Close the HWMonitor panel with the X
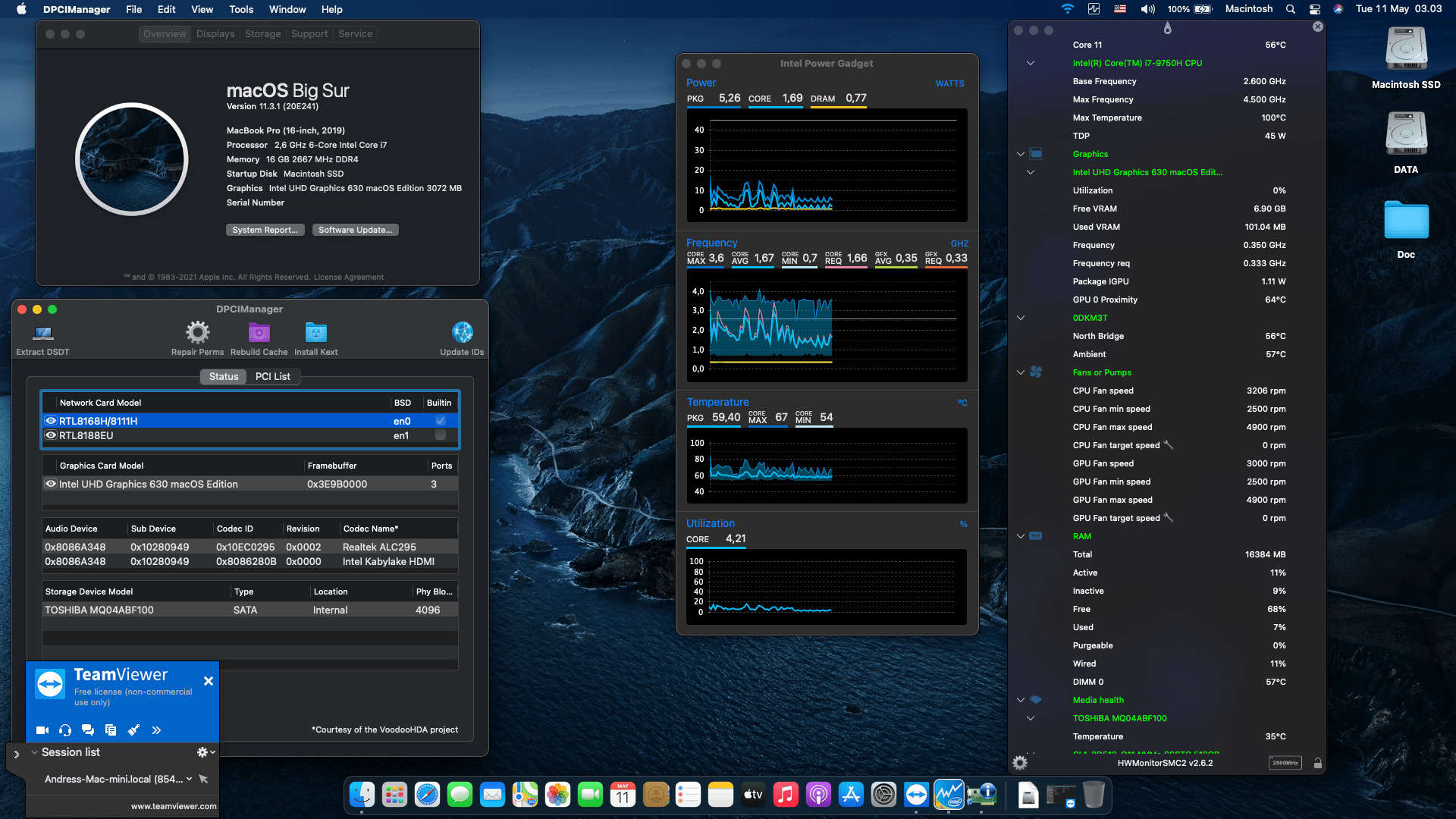 coord(1318,27)
